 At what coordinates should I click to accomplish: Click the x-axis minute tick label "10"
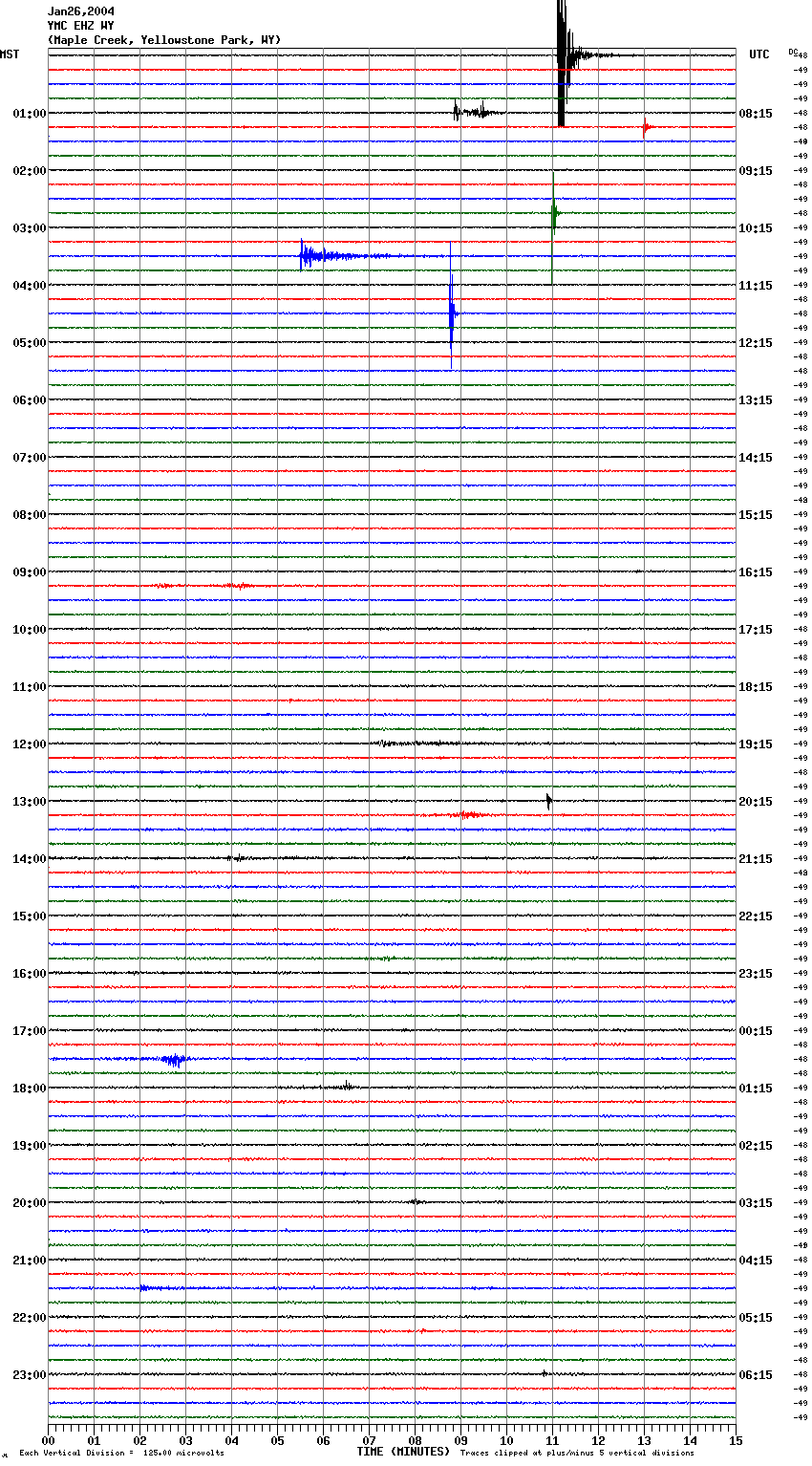click(506, 1440)
